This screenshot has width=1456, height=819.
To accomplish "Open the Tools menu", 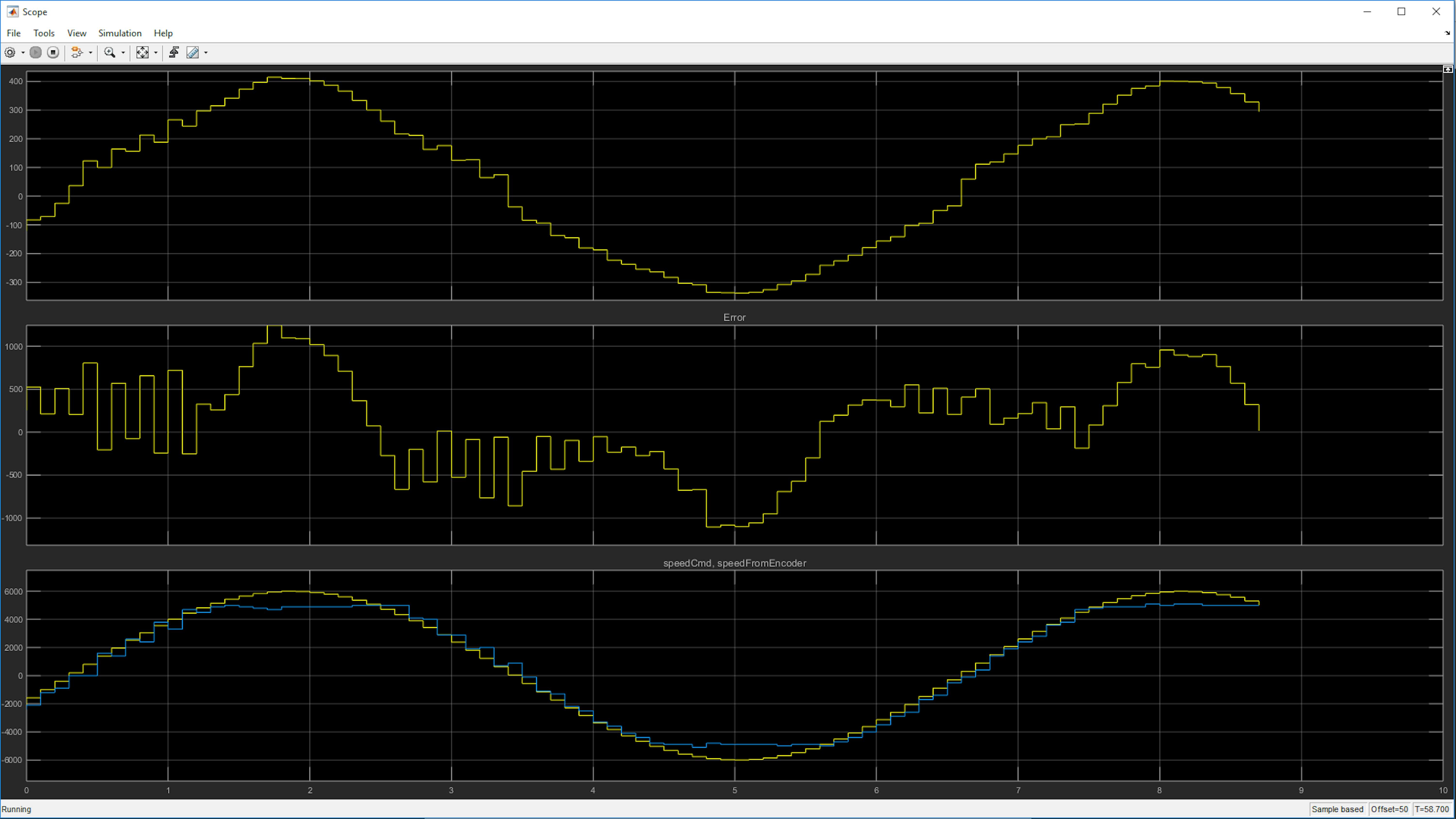I will pos(44,33).
